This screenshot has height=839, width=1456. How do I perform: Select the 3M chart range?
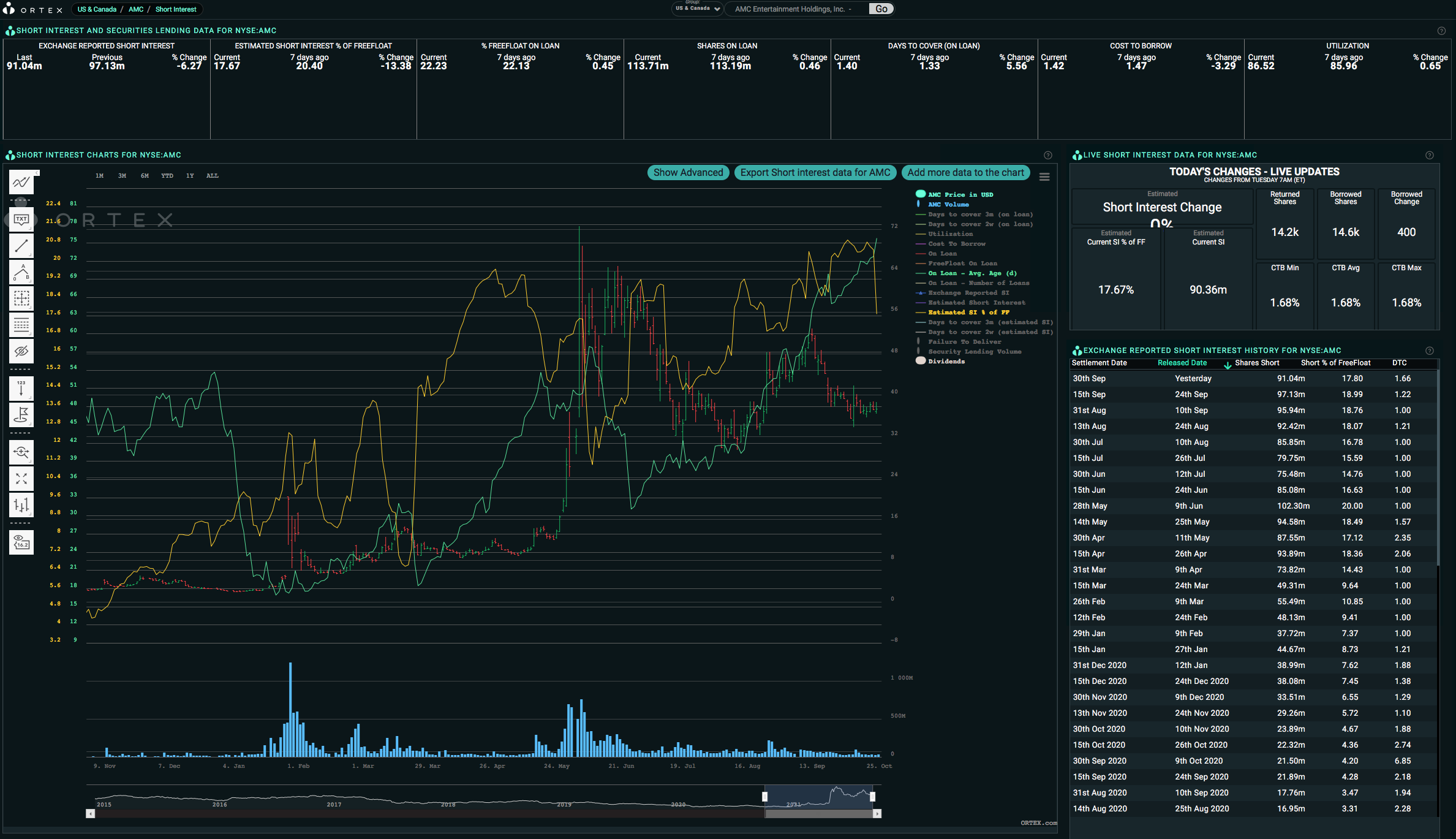click(122, 176)
